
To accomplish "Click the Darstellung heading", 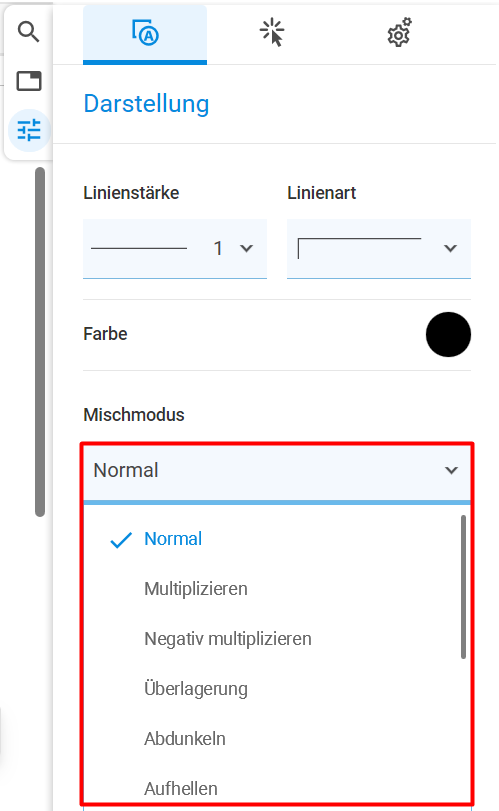I will [x=146, y=104].
